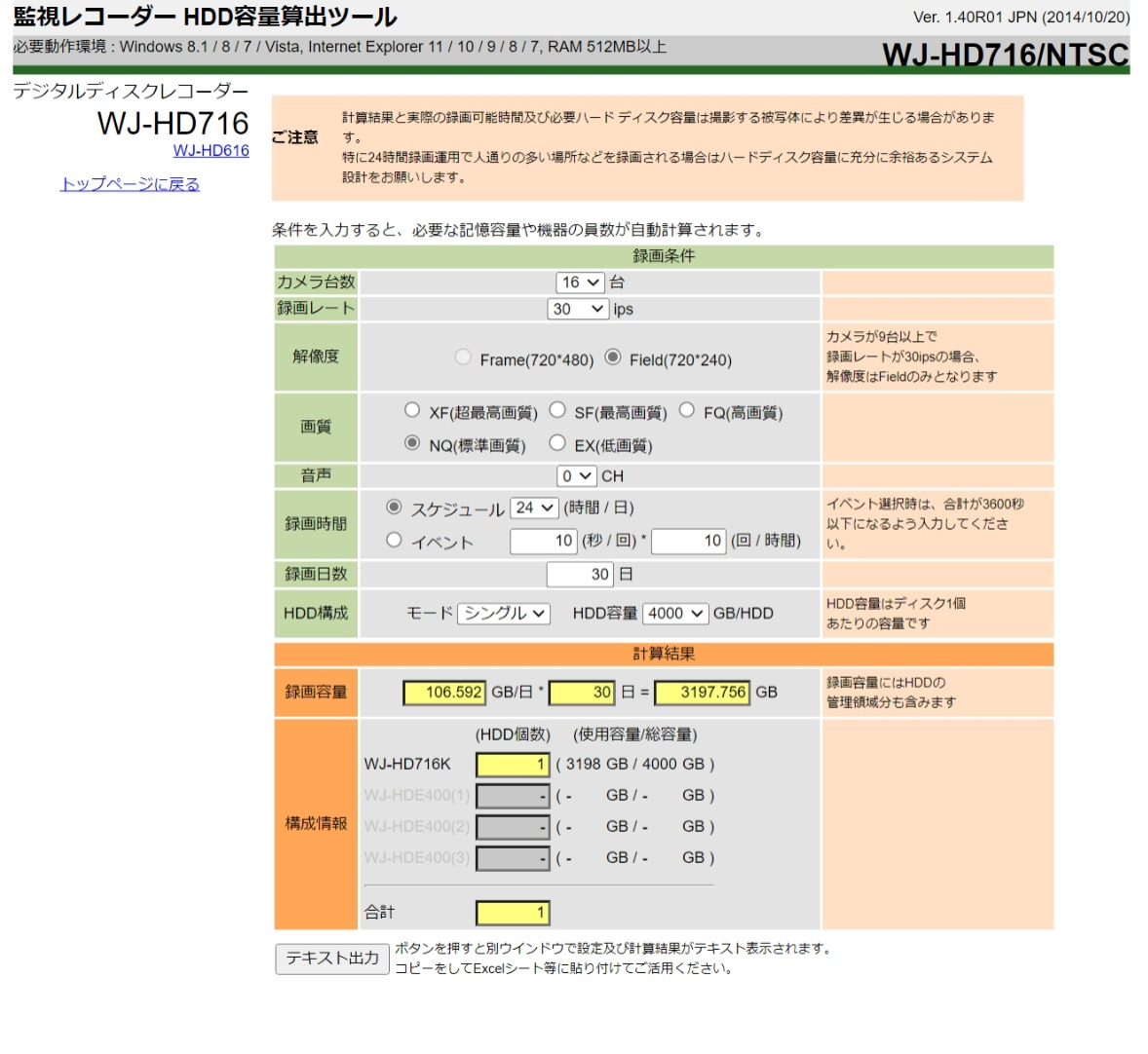Go back via トップページに戻る link
Image resolution: width=1148 pixels, height=1054 pixels.
(x=130, y=184)
